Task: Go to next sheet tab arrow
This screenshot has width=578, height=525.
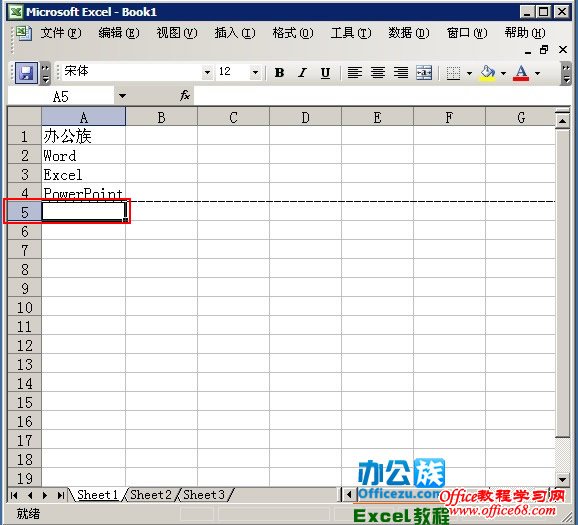Action: pyautogui.click(x=45, y=495)
